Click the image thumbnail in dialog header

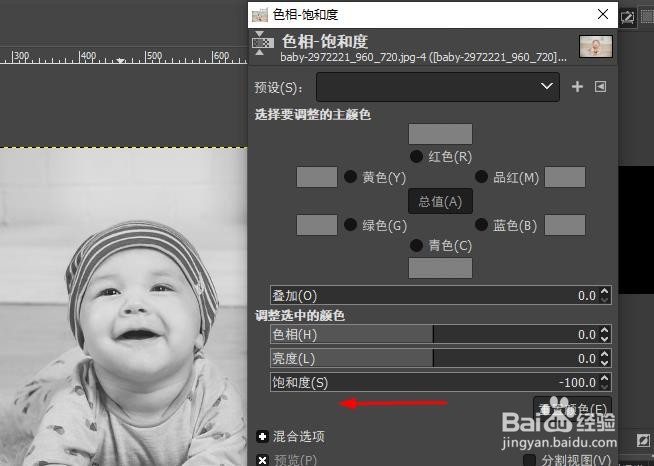(x=596, y=46)
